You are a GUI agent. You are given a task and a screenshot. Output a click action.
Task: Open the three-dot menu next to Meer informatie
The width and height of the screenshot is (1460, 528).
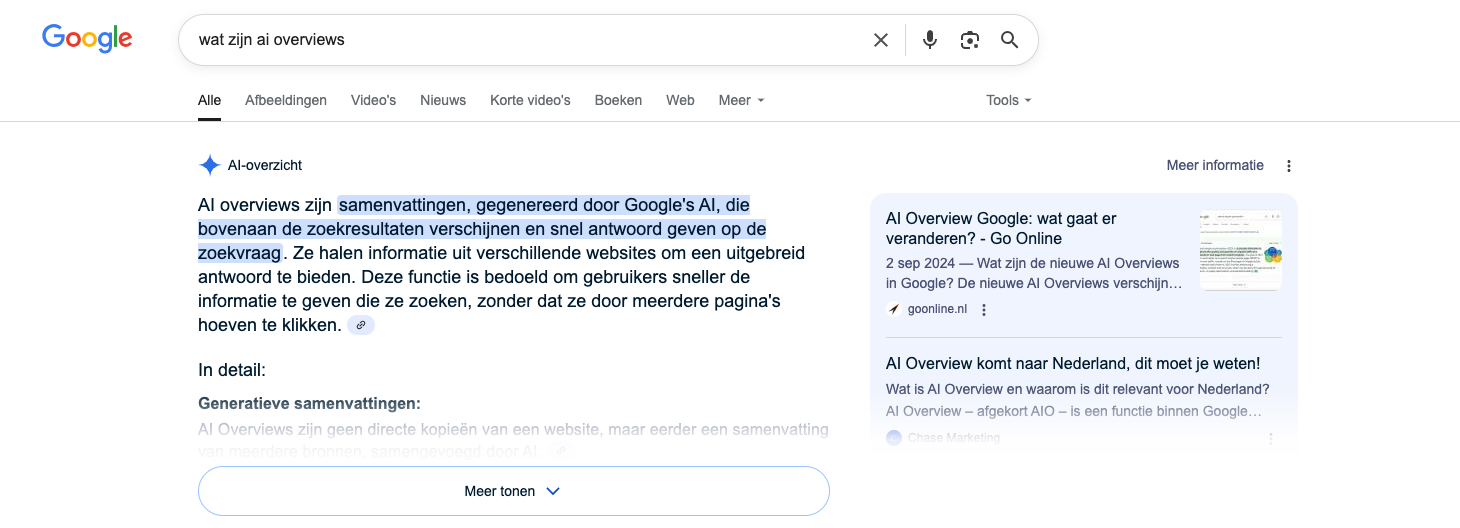(1289, 166)
